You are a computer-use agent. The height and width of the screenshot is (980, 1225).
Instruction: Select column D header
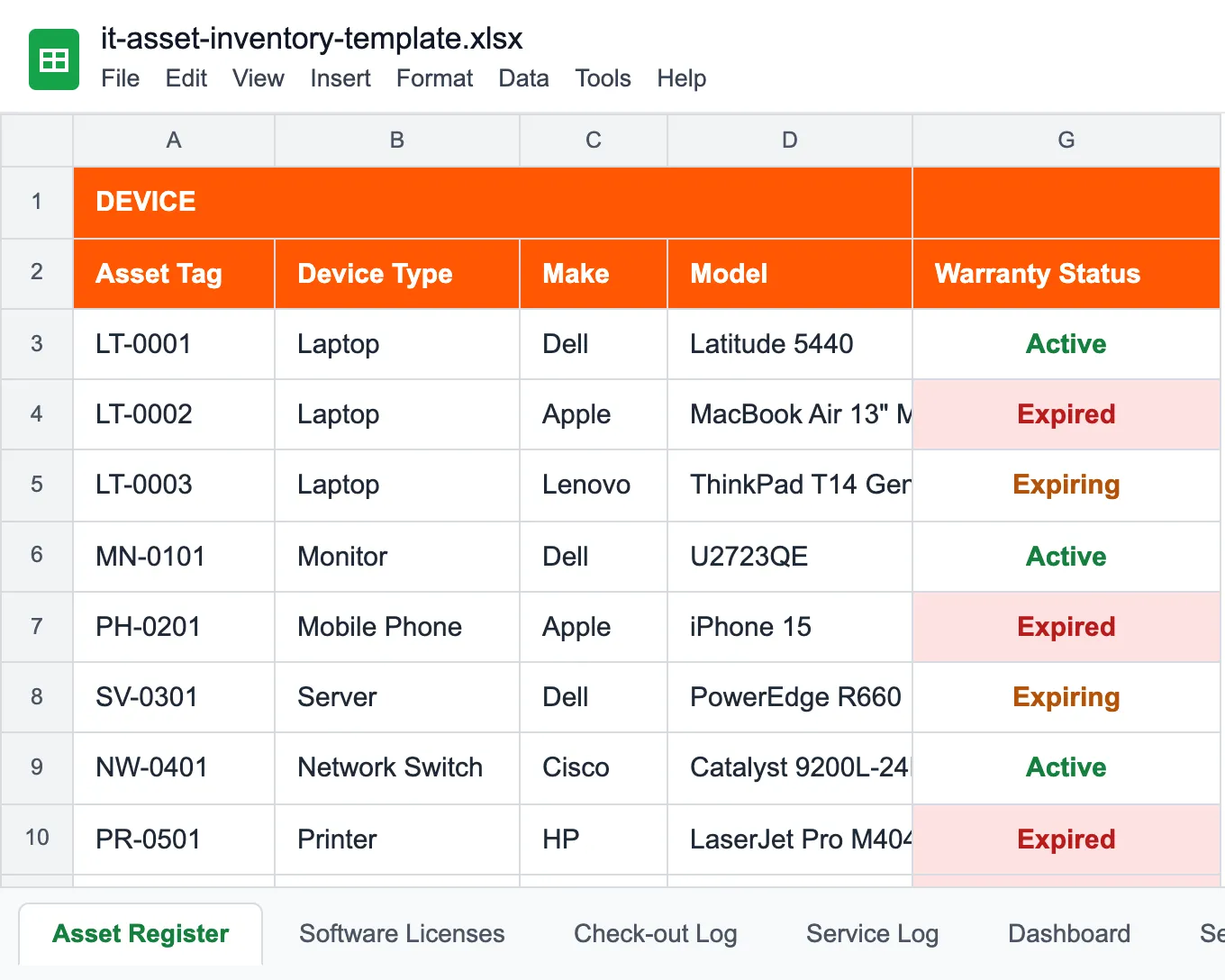[x=790, y=141]
